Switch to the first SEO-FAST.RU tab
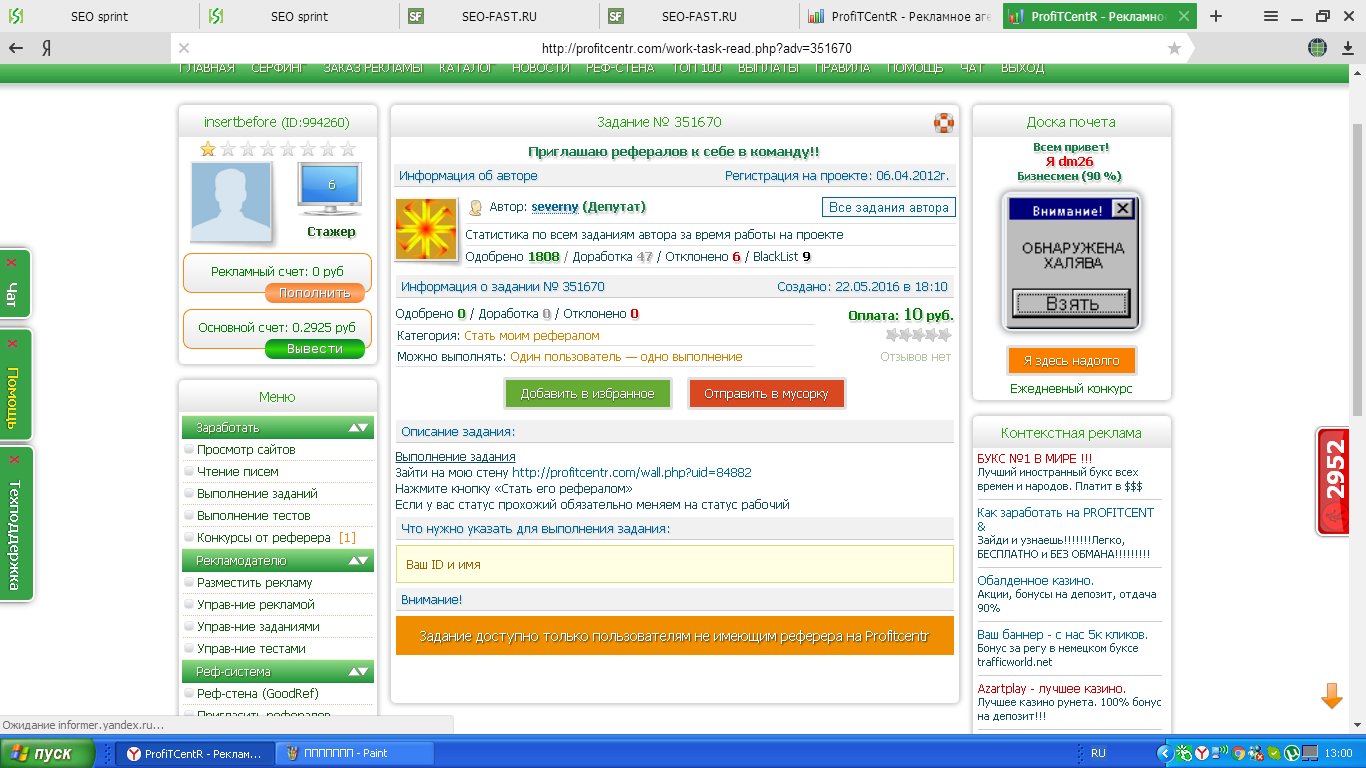This screenshot has height=768, width=1366. (x=500, y=16)
